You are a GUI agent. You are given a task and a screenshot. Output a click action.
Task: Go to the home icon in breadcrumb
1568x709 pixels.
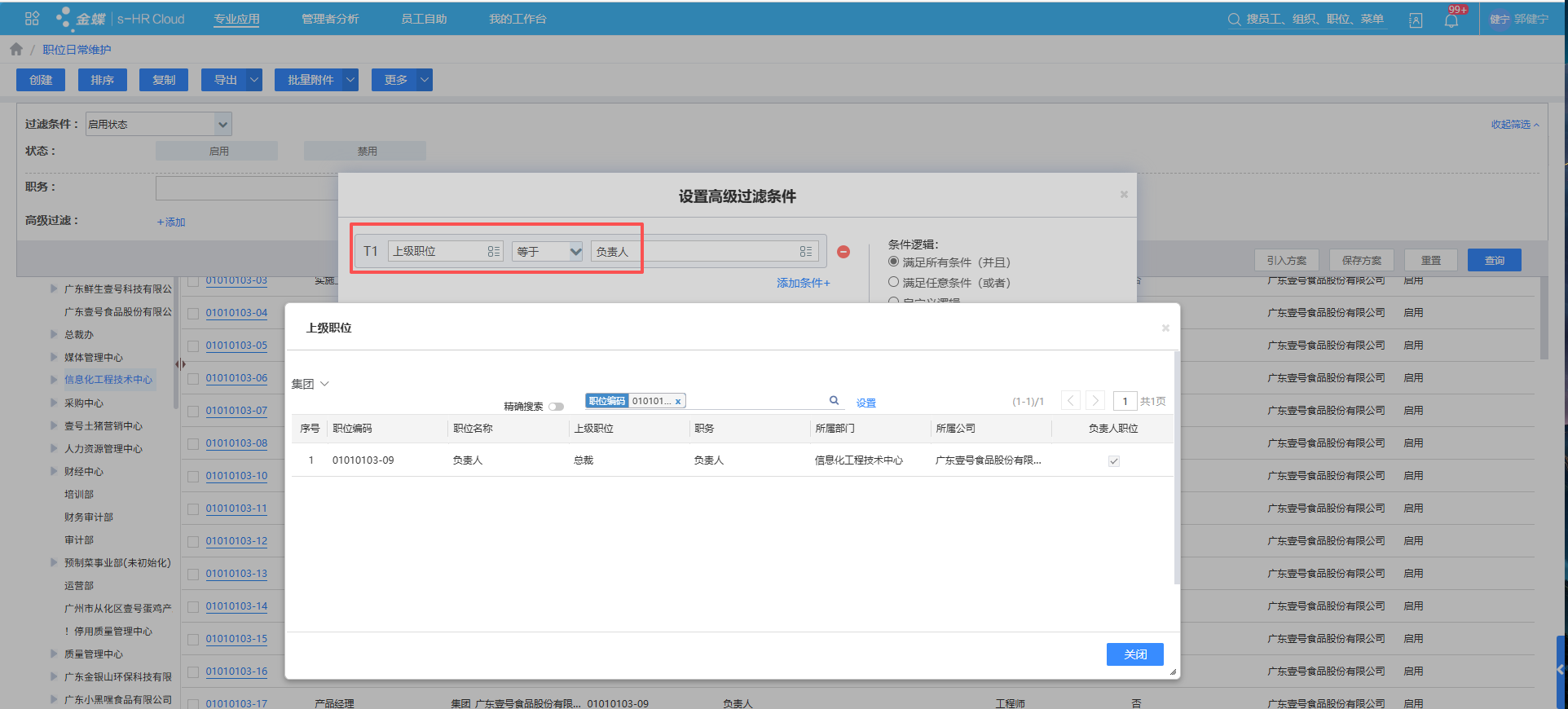click(x=16, y=50)
